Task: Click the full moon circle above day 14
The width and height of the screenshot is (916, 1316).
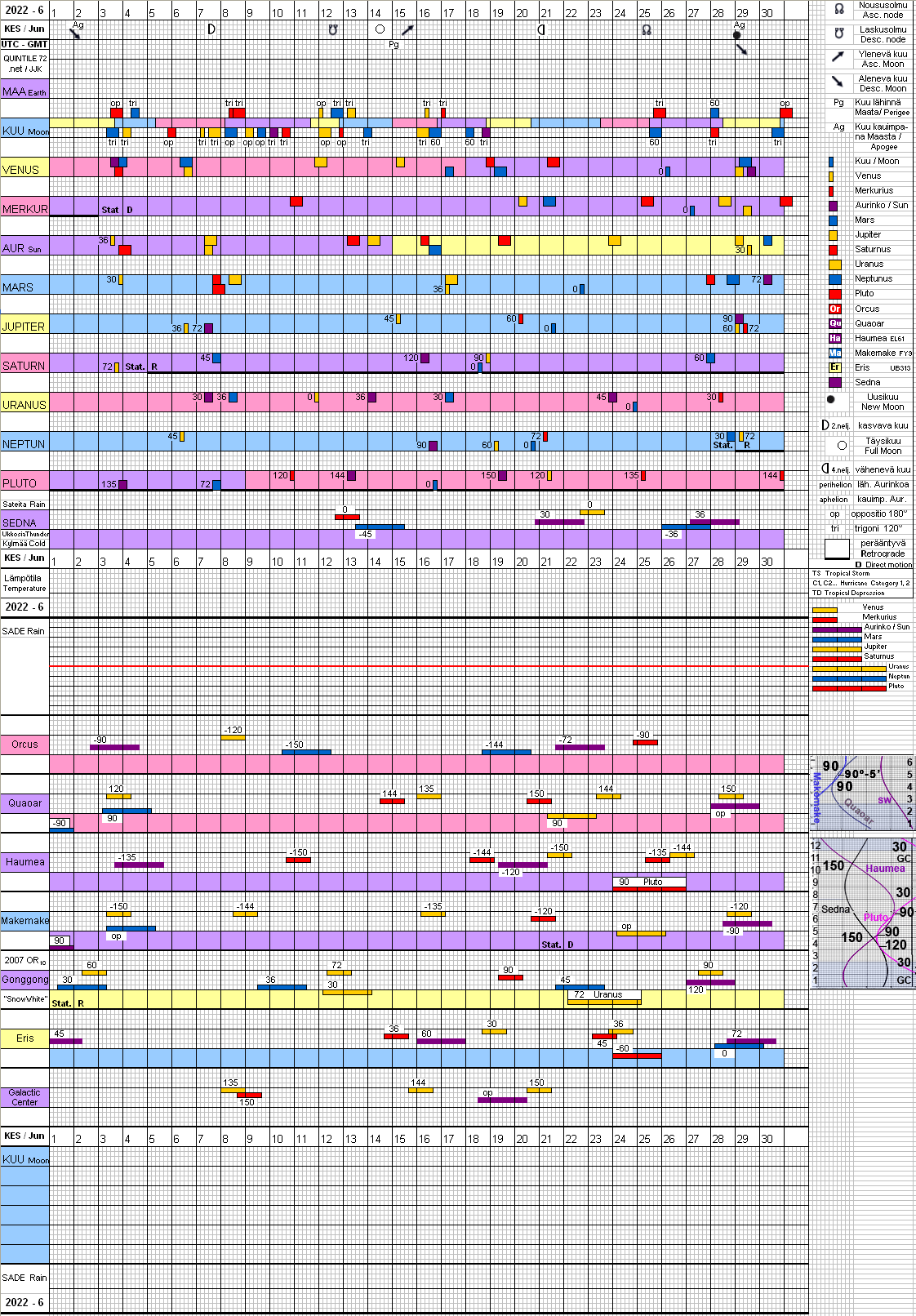Action: pyautogui.click(x=380, y=29)
